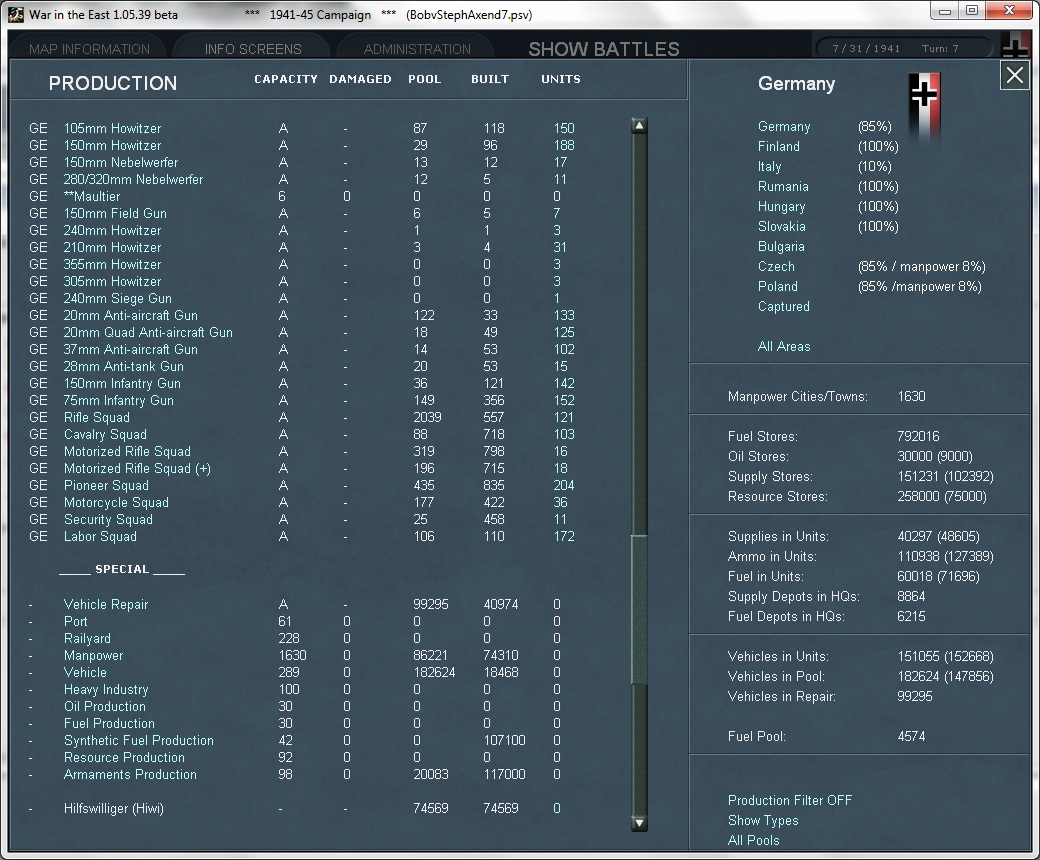Click the game icon in the title bar

16,14
